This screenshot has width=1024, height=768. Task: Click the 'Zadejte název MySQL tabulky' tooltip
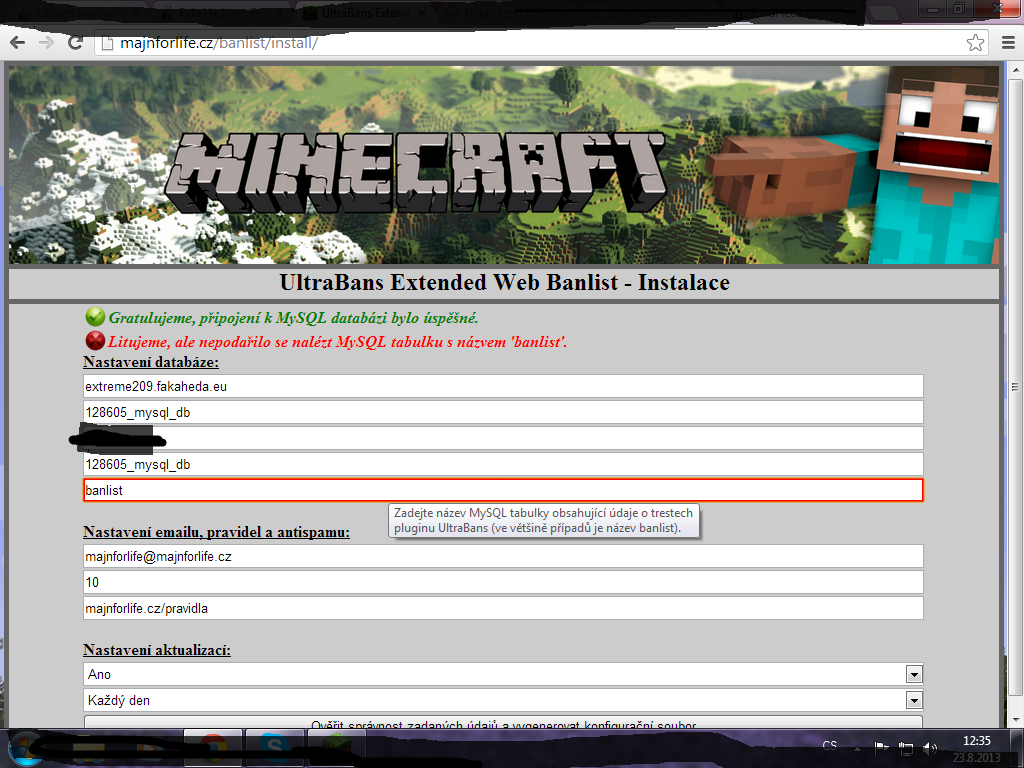pyautogui.click(x=543, y=520)
